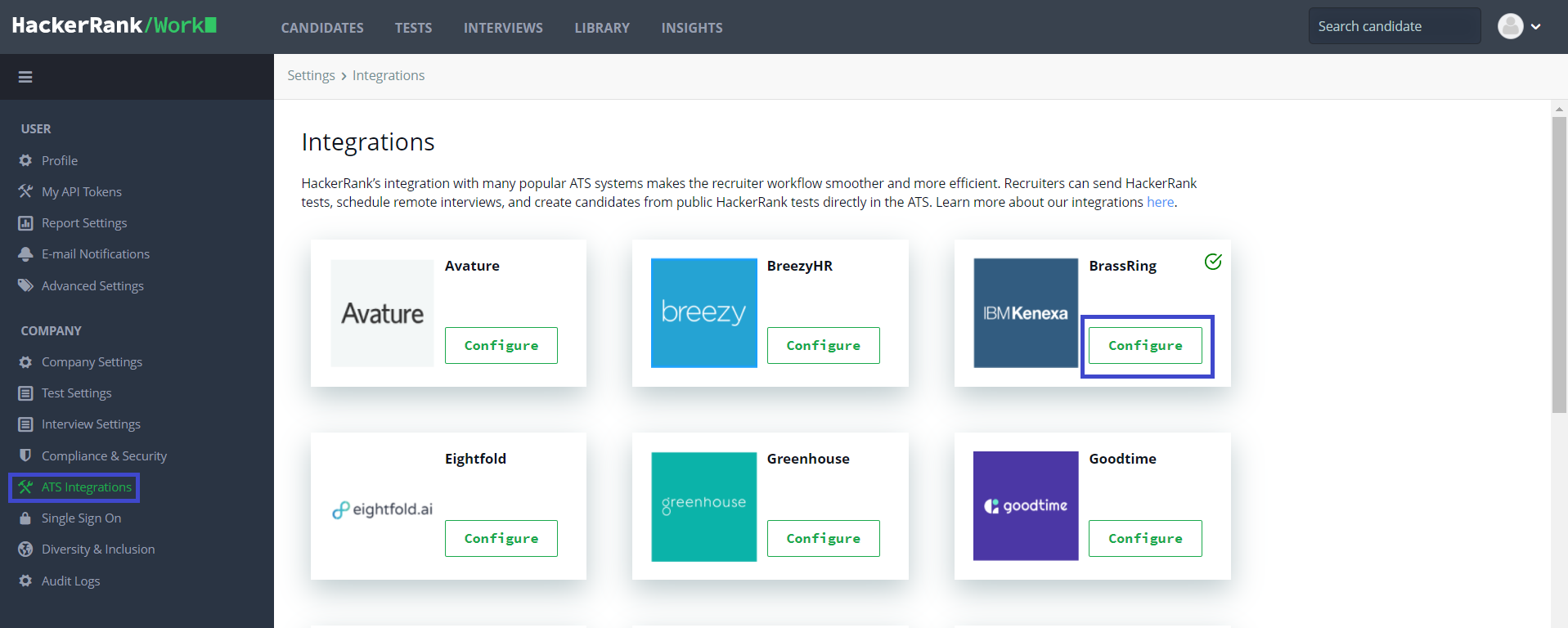Go to Profile settings
This screenshot has width=1568, height=628.
(60, 161)
